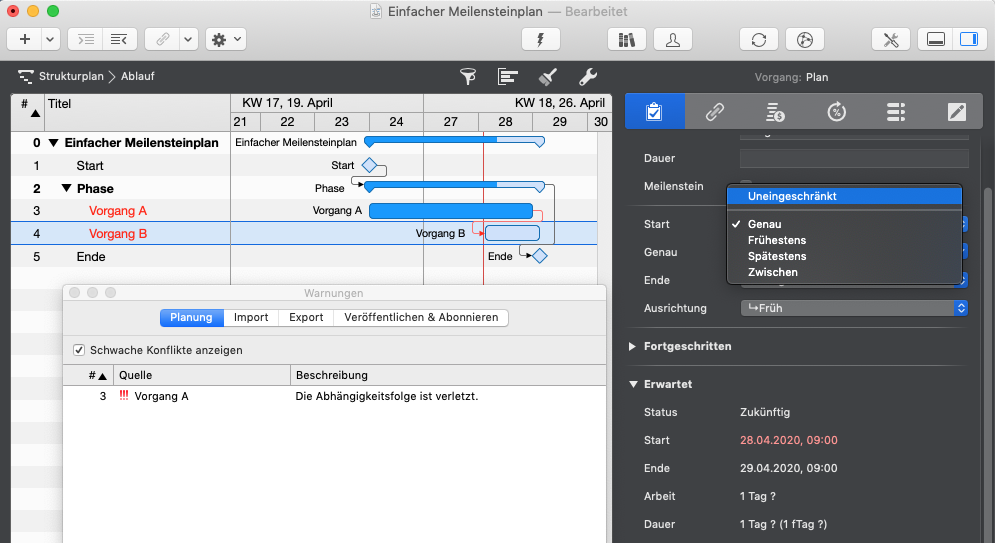Image resolution: width=995 pixels, height=543 pixels.
Task: Uncheck Schwache Konflikte anzeigen checkbox
Action: tap(79, 351)
